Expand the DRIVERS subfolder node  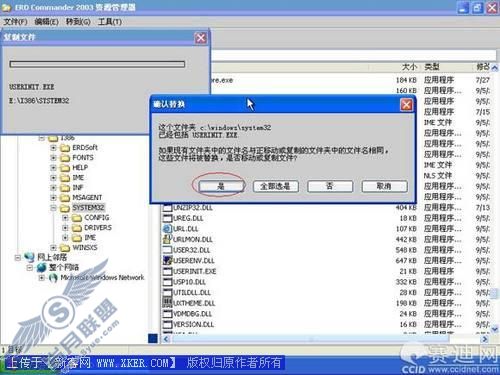(x=65, y=228)
